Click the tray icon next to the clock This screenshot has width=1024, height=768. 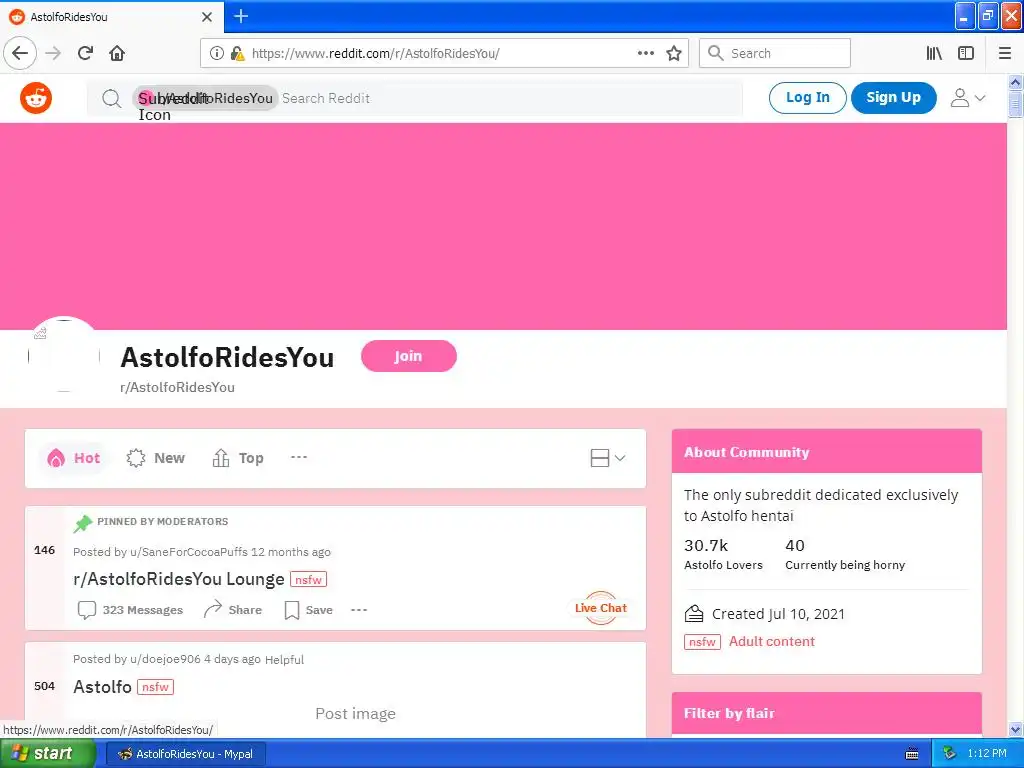950,754
